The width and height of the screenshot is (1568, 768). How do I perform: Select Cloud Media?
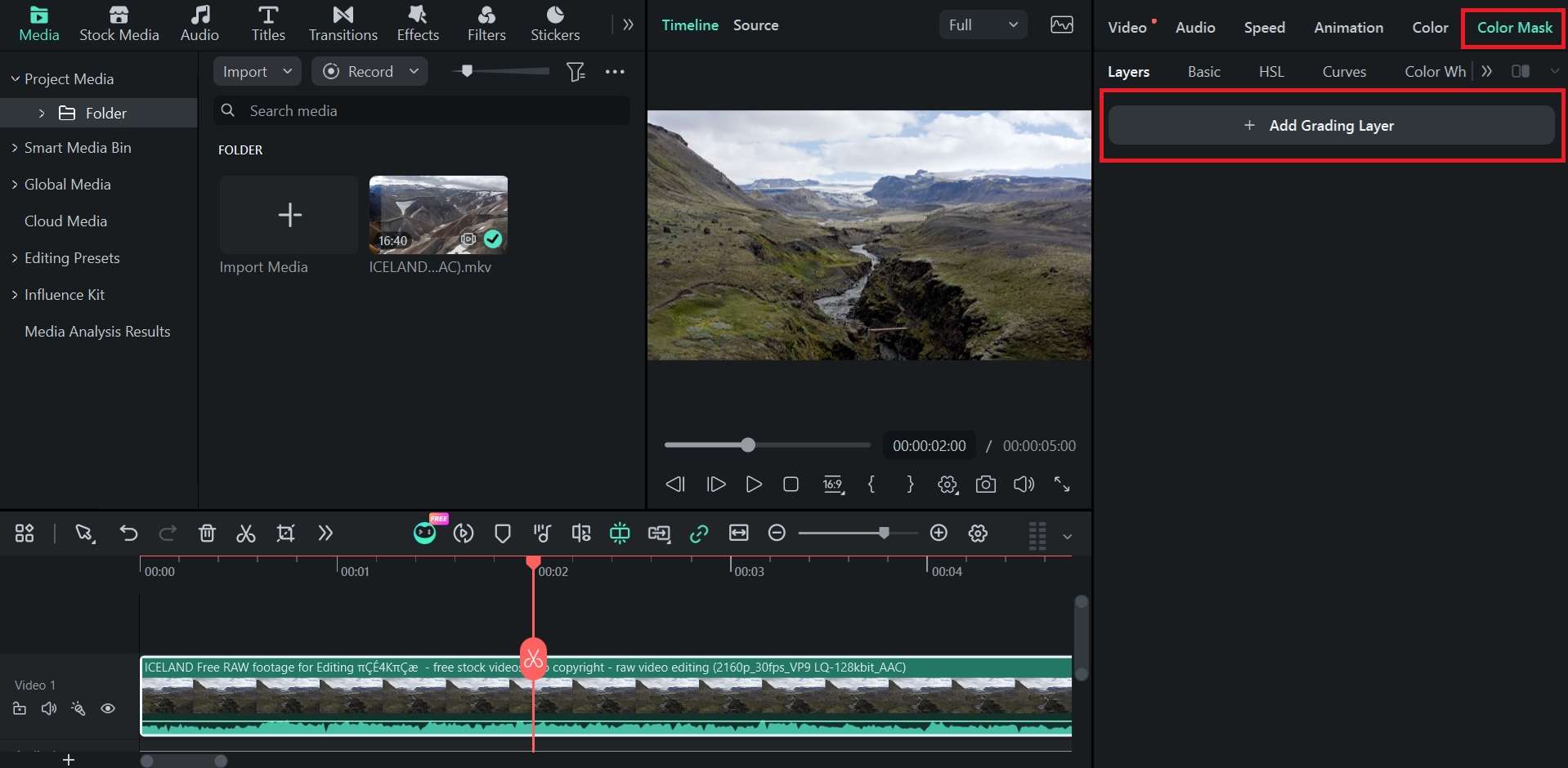tap(65, 221)
